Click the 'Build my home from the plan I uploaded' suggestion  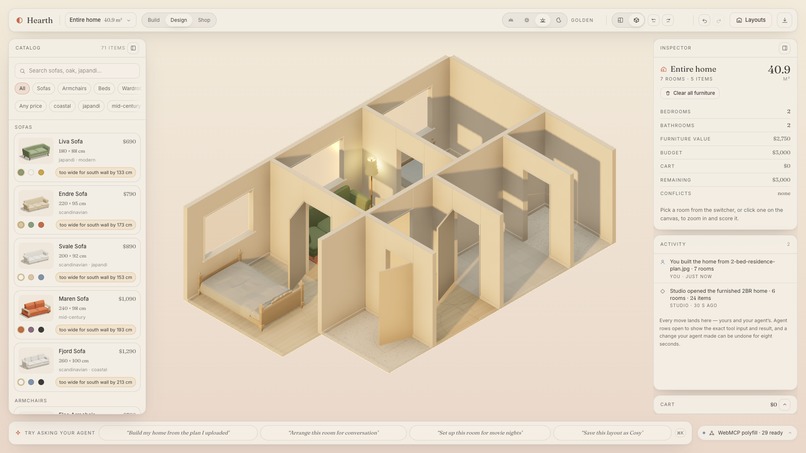[178, 433]
